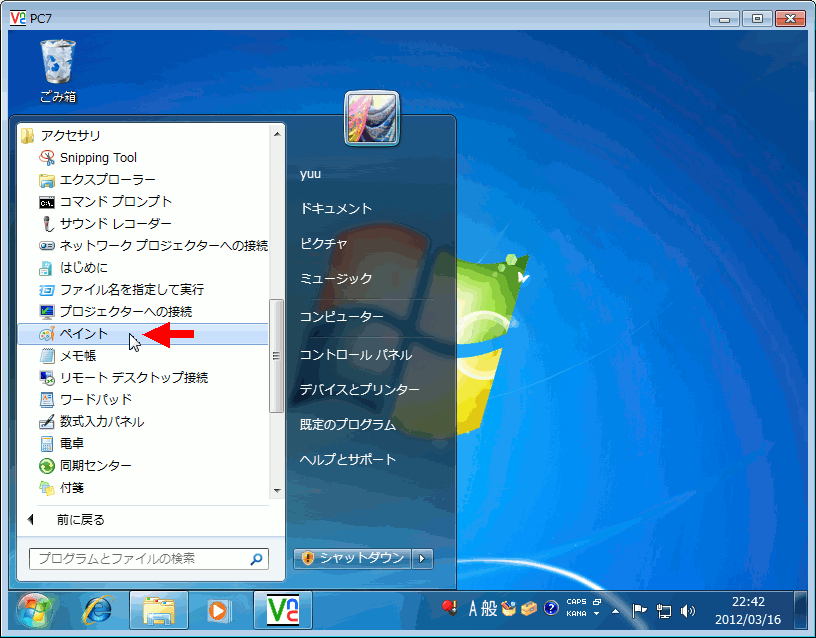Click the user account picture thumbnail
The width and height of the screenshot is (816, 638).
372,119
